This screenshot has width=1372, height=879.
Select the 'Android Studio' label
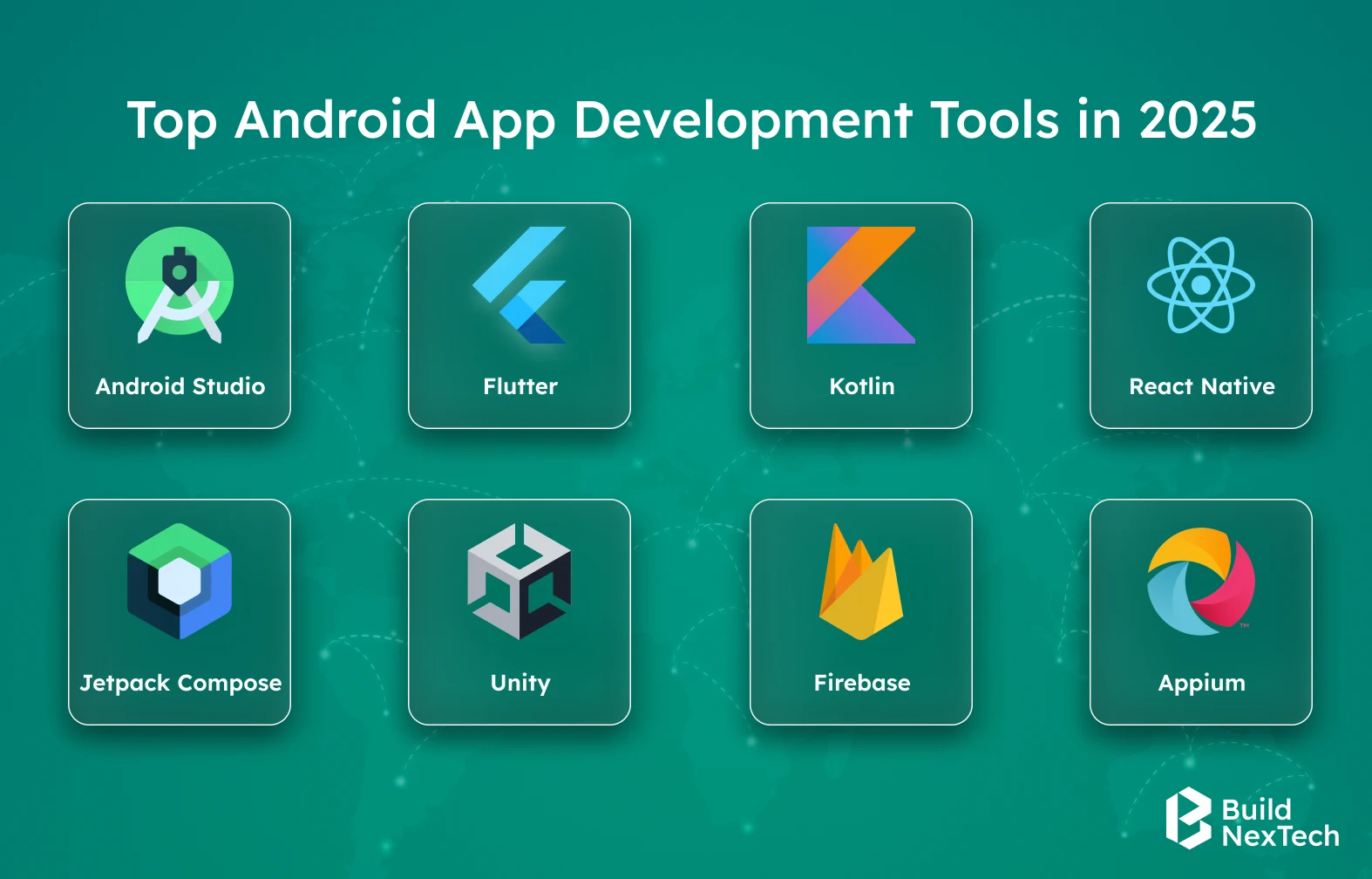[x=180, y=386]
